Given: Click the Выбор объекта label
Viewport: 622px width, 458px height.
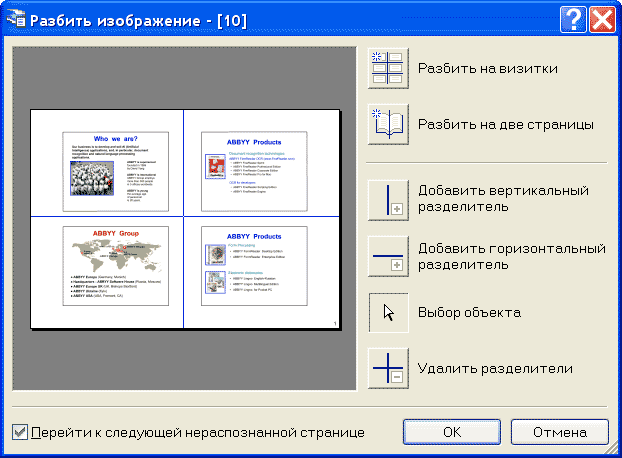Looking at the screenshot, I should pyautogui.click(x=469, y=312).
